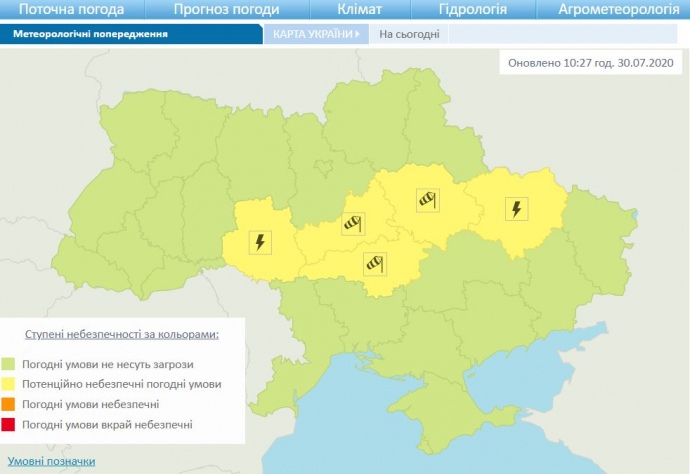Select the southernmost windsock wind warning icon
The width and height of the screenshot is (690, 474).
pos(374,263)
